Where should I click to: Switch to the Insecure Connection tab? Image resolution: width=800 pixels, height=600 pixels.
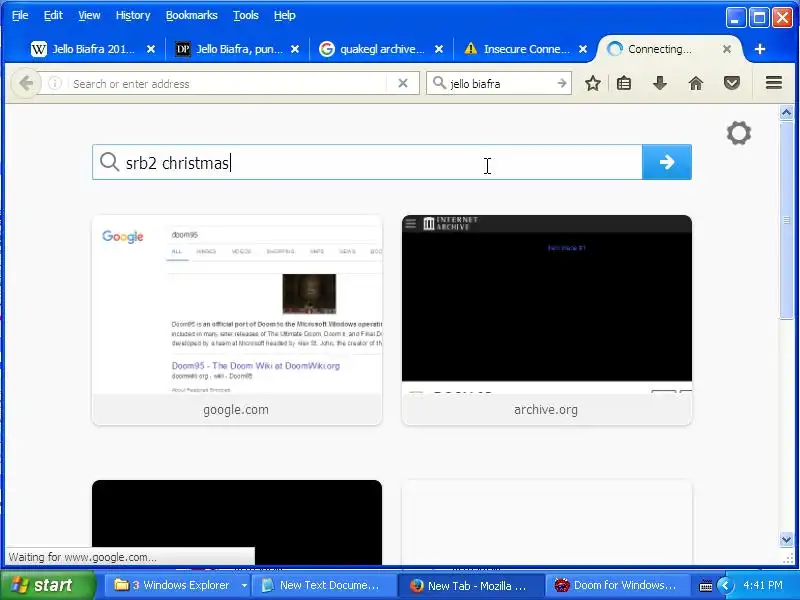pyautogui.click(x=526, y=49)
